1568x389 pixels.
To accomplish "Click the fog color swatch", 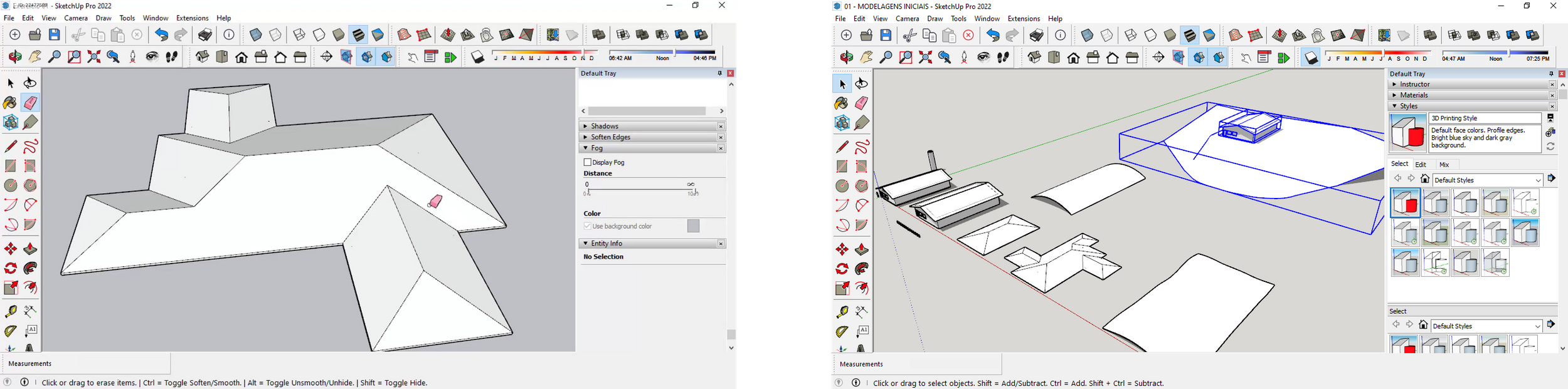I will pyautogui.click(x=693, y=226).
